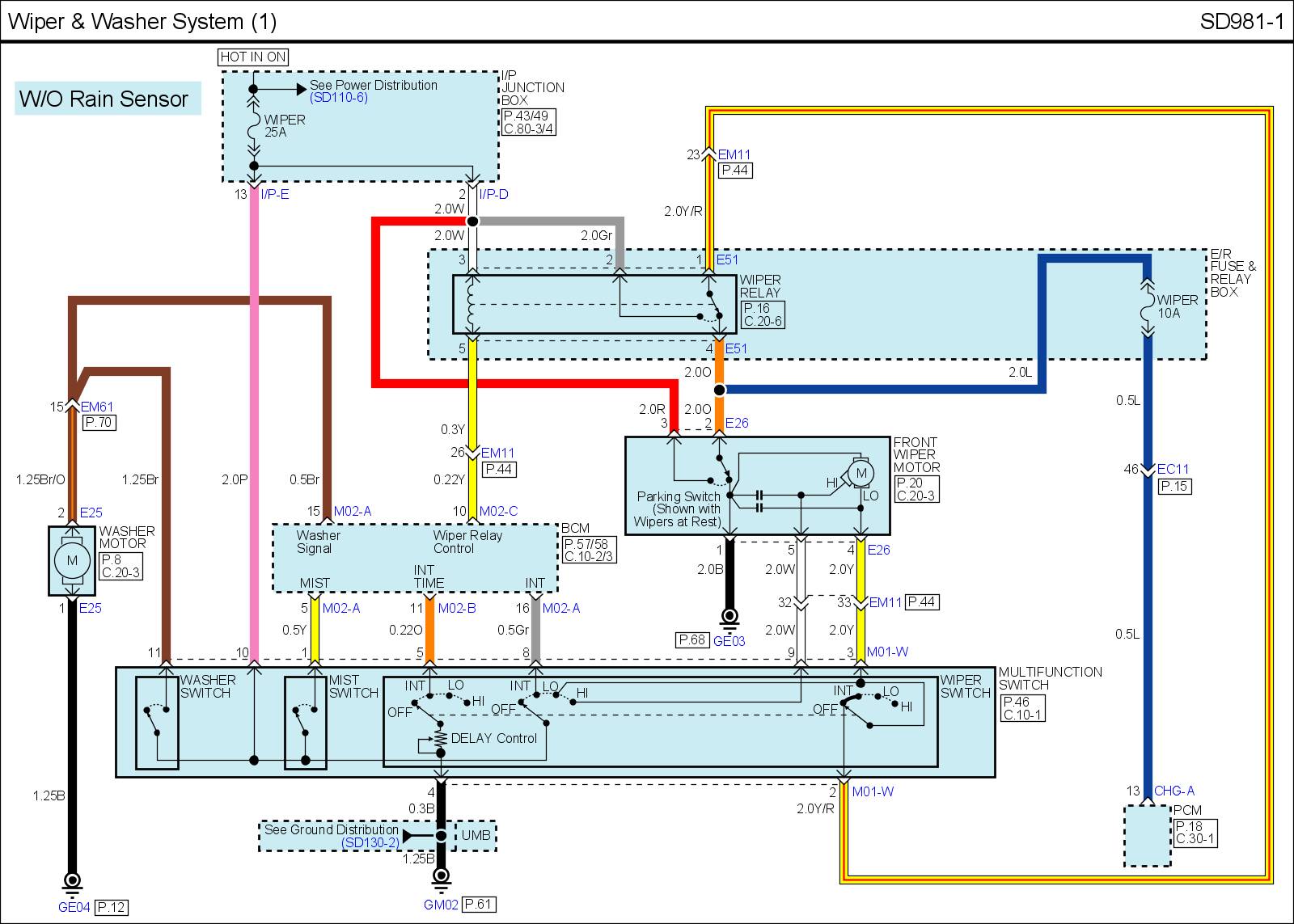Open multifunction switch reference P.46 C.10-1
This screenshot has width=1294, height=924.
click(x=1023, y=709)
